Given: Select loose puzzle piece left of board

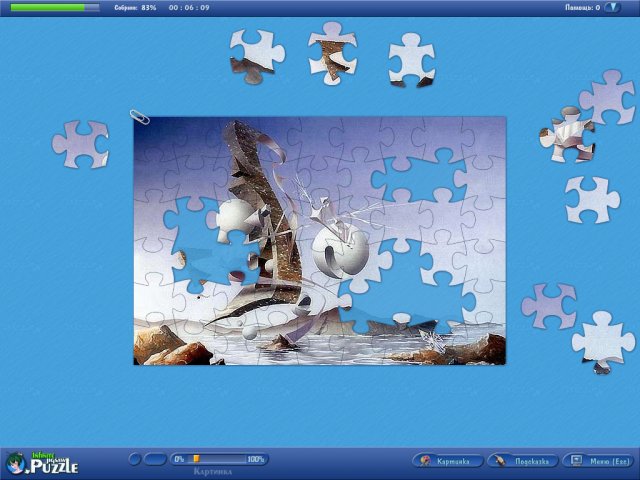Looking at the screenshot, I should tap(81, 144).
